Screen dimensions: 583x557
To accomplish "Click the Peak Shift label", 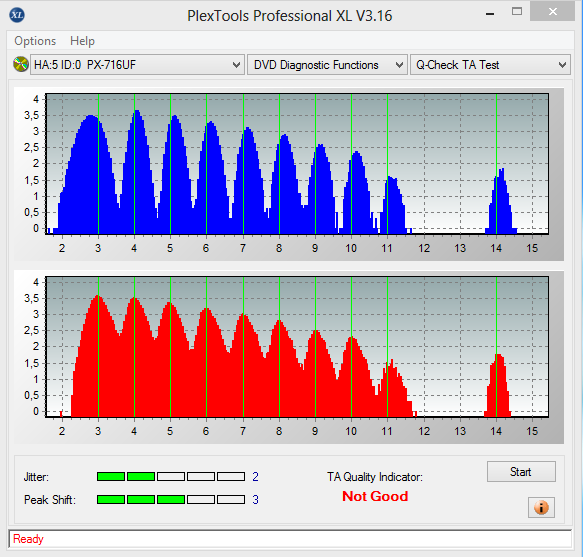I will click(x=50, y=500).
